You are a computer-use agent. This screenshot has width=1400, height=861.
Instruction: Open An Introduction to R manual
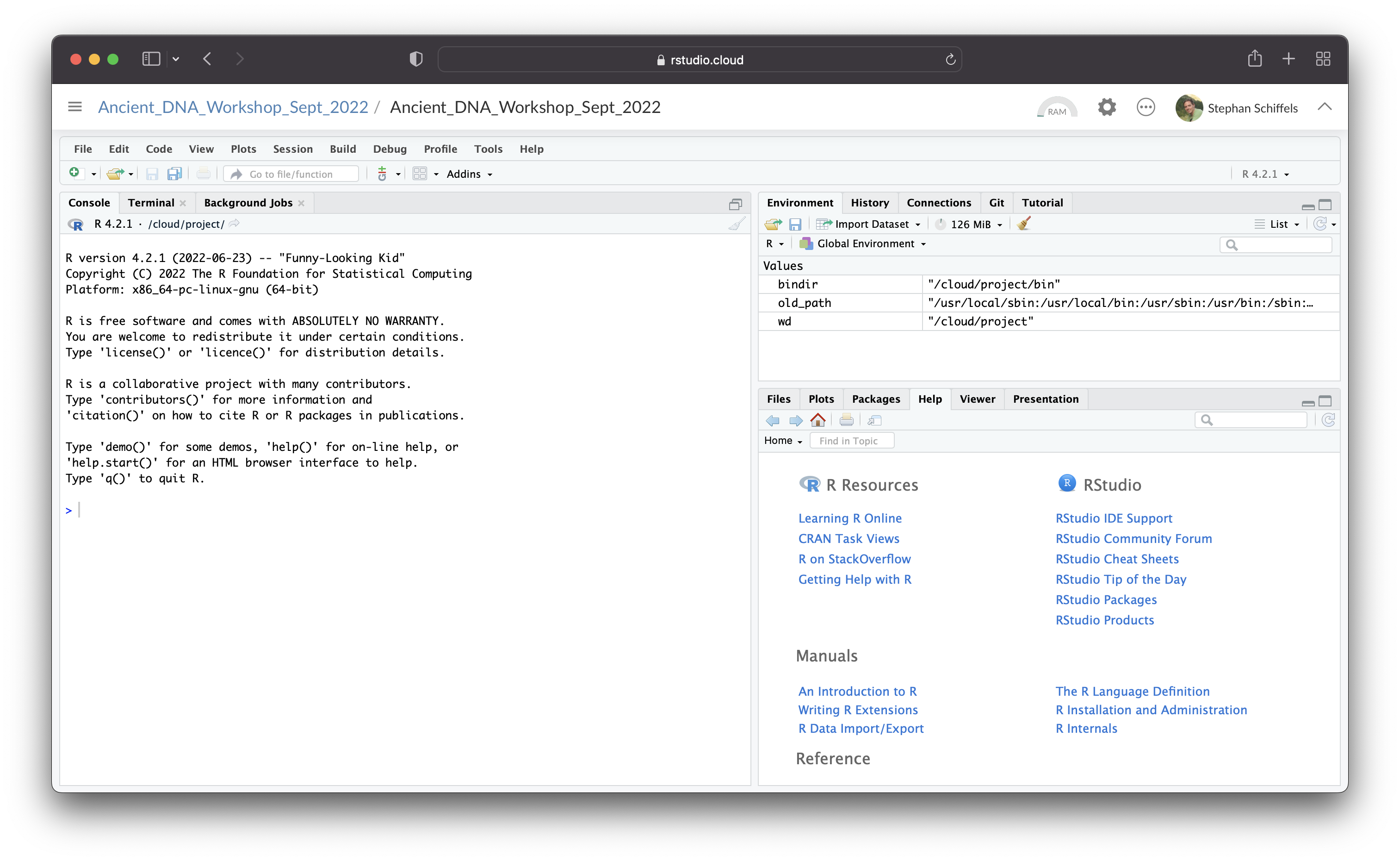(x=857, y=691)
